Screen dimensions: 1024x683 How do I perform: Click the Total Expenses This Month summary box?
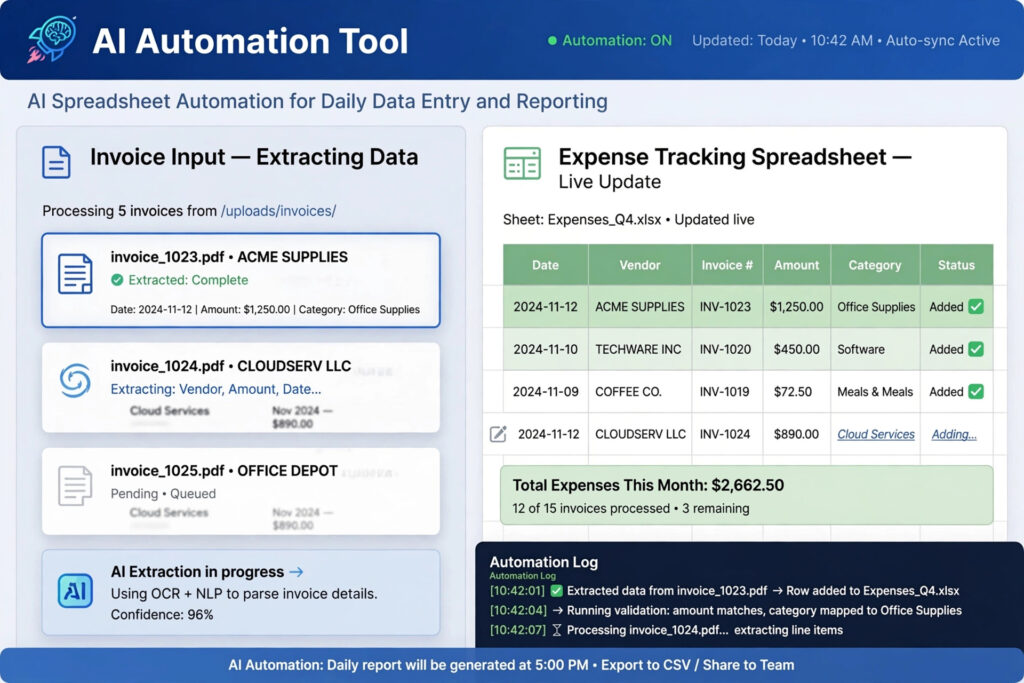[746, 495]
